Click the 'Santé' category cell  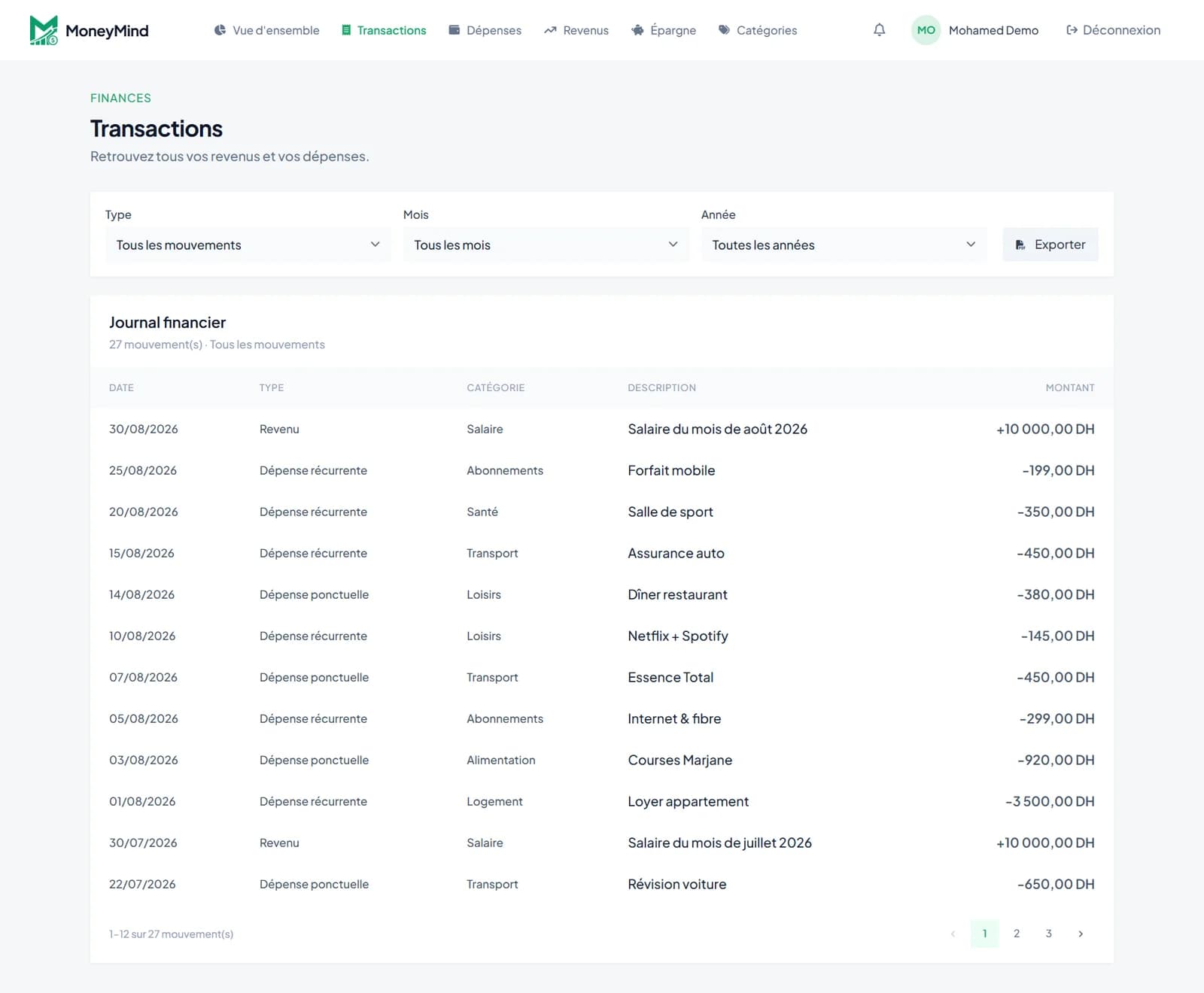pos(482,512)
